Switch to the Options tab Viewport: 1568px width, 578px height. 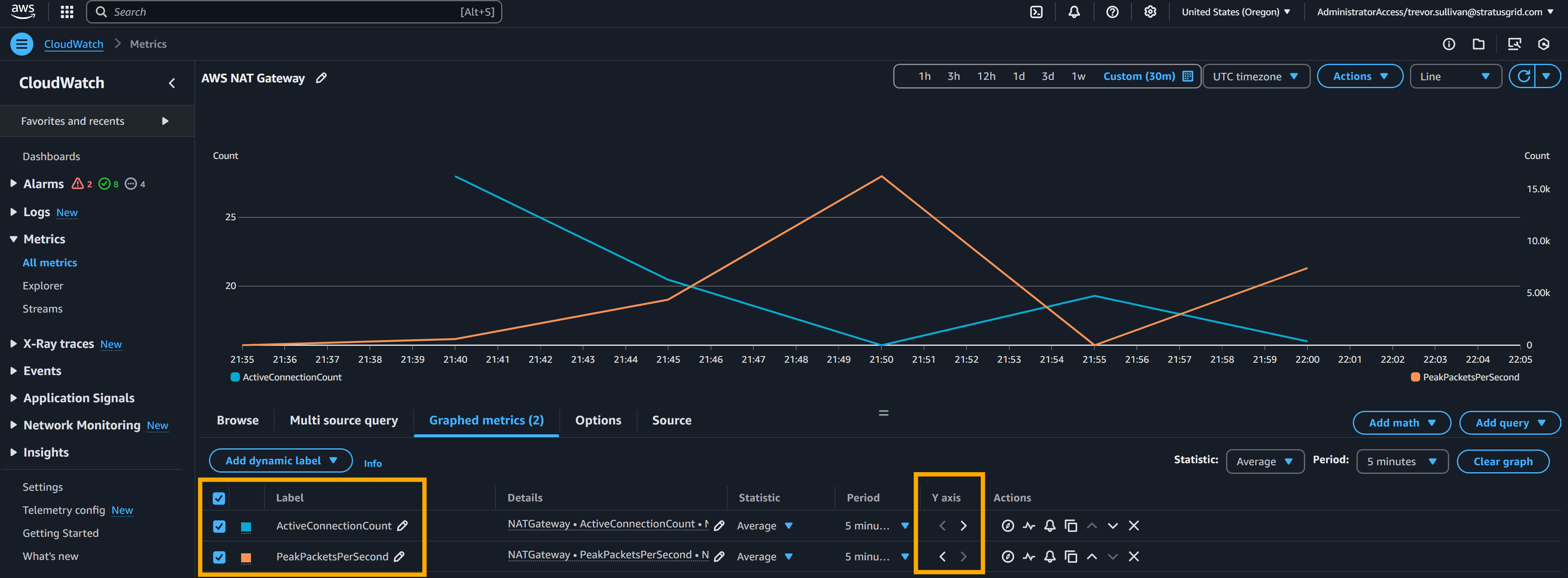pyautogui.click(x=598, y=420)
